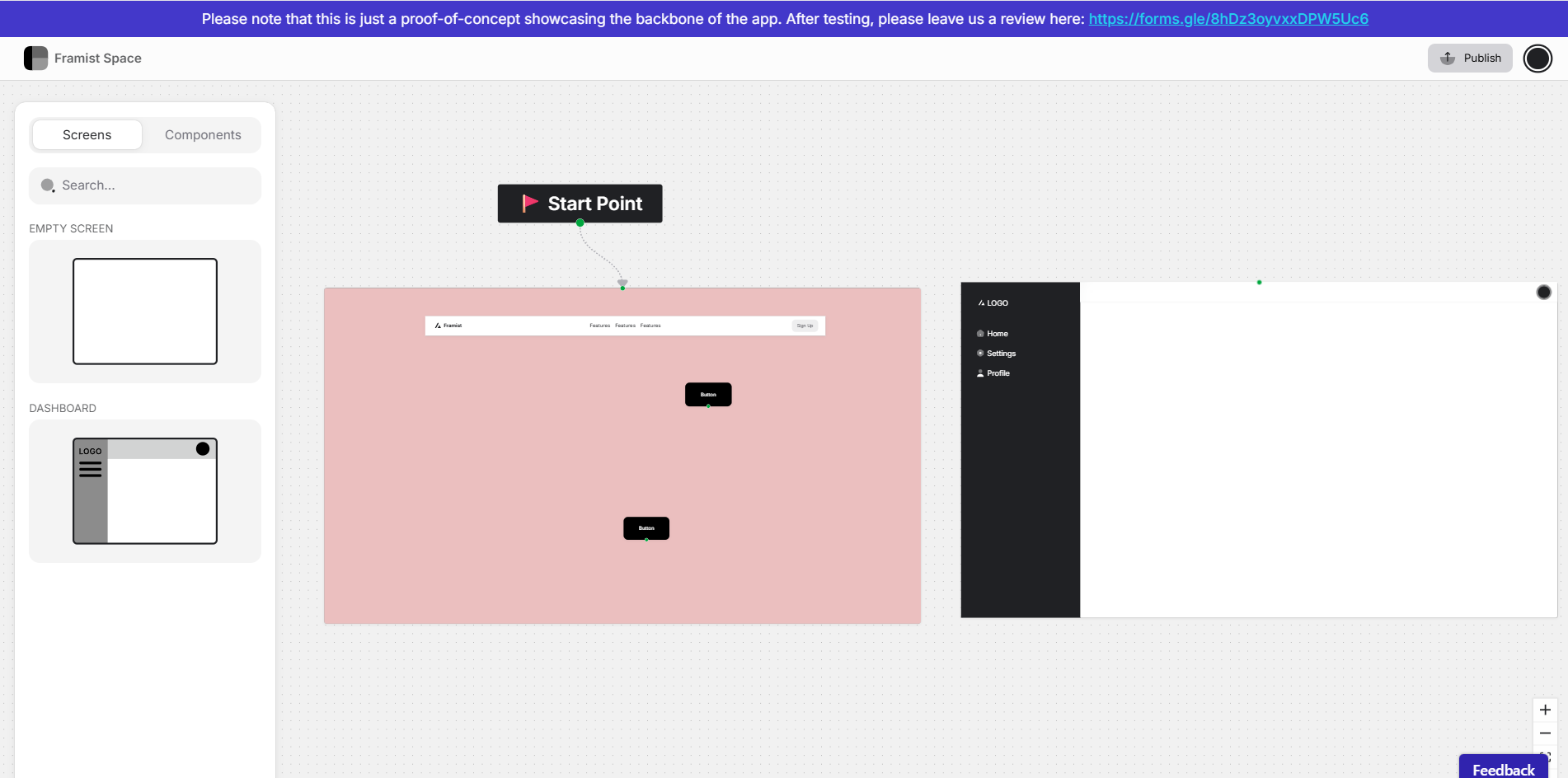This screenshot has height=778, width=1568.
Task: Select the Start Point node
Action: click(580, 204)
